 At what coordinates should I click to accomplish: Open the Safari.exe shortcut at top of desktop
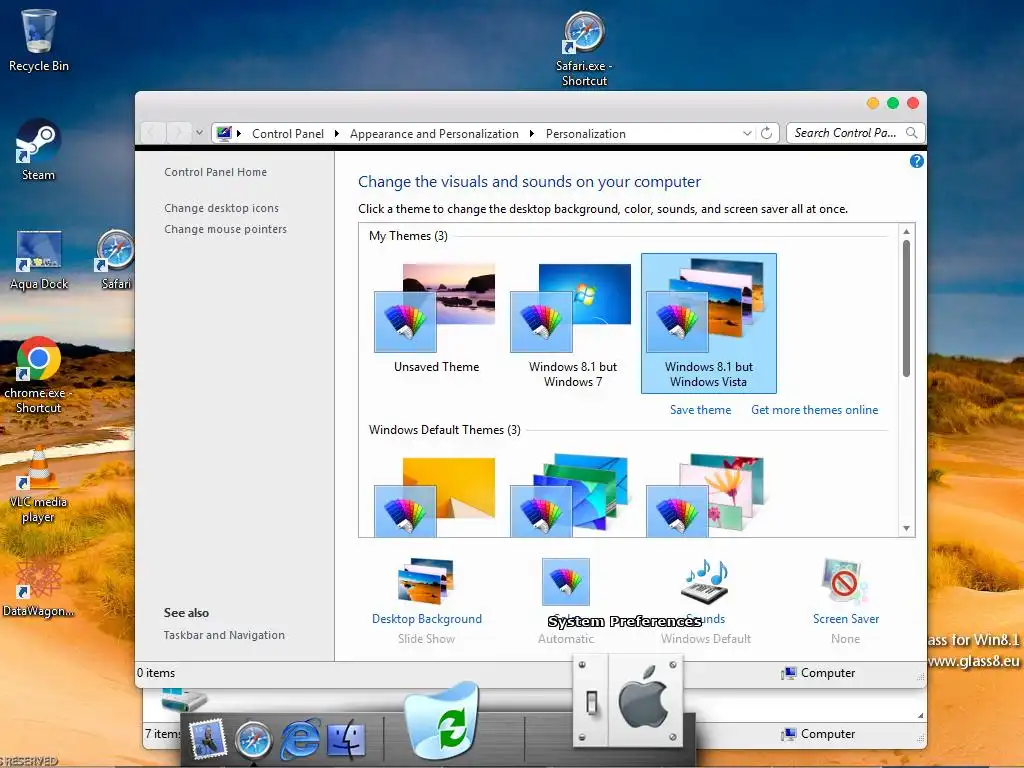[584, 48]
